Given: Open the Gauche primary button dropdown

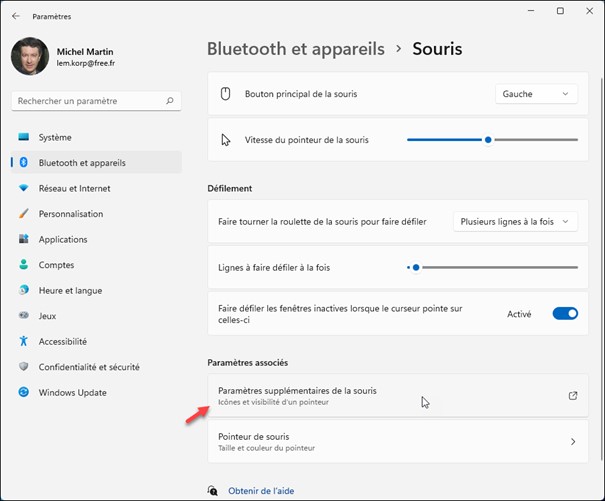Looking at the screenshot, I should pyautogui.click(x=537, y=94).
